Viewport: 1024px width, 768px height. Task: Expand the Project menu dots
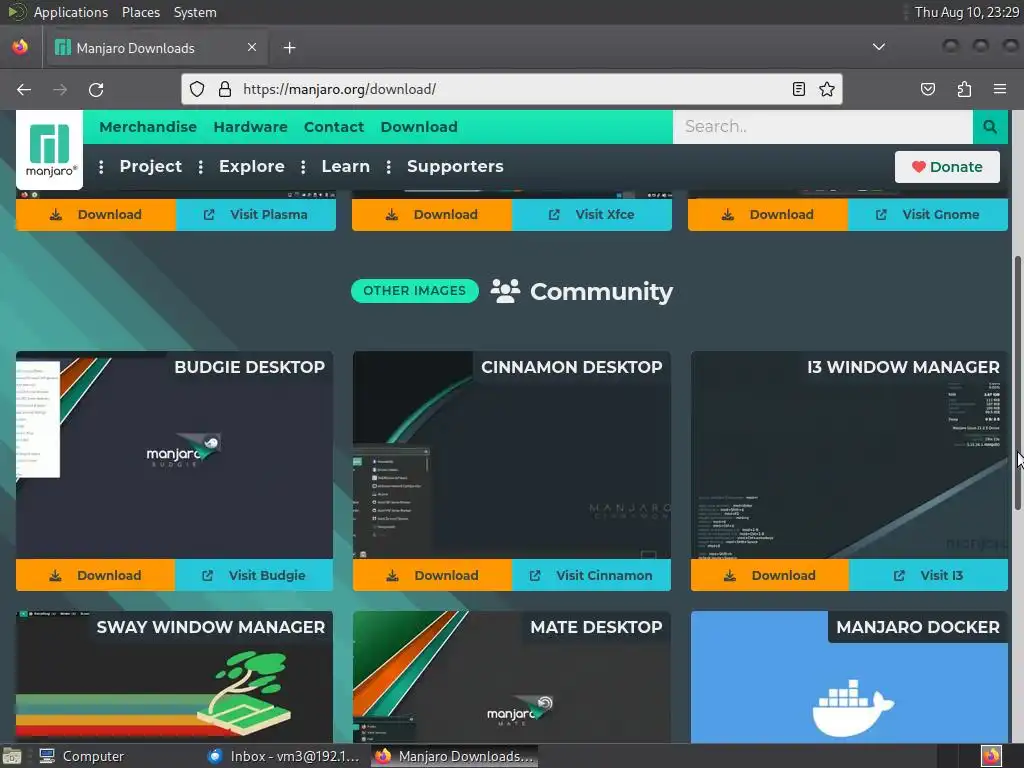(x=101, y=167)
